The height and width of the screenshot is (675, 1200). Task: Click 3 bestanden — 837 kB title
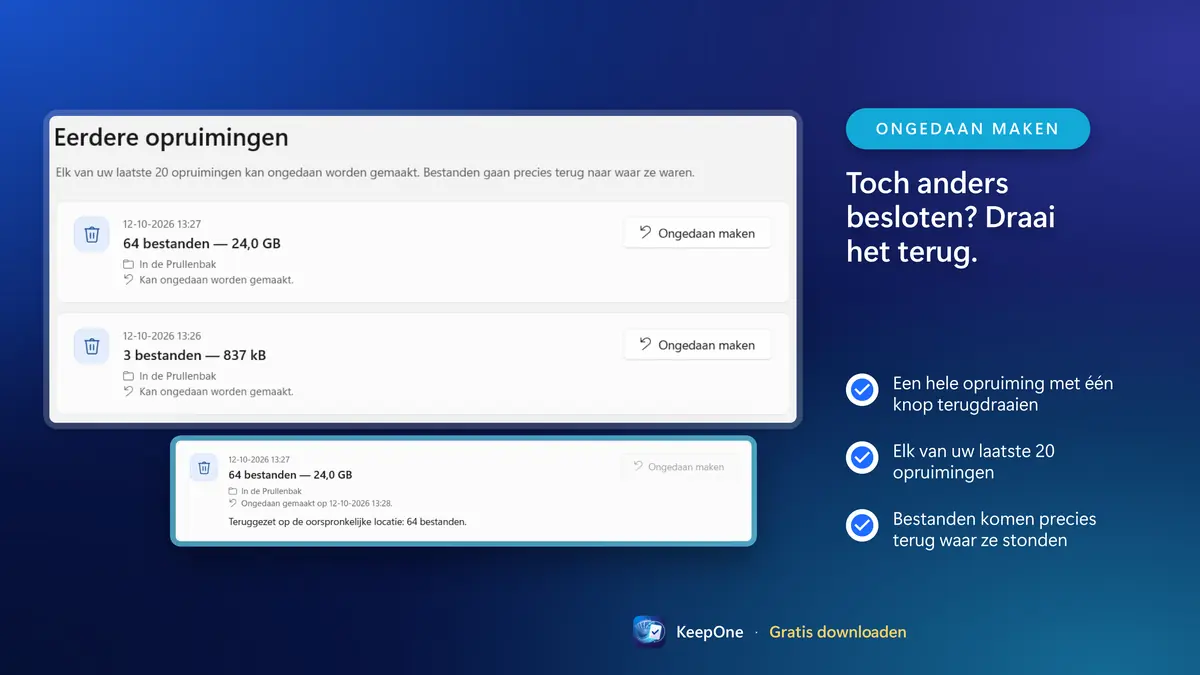point(194,355)
